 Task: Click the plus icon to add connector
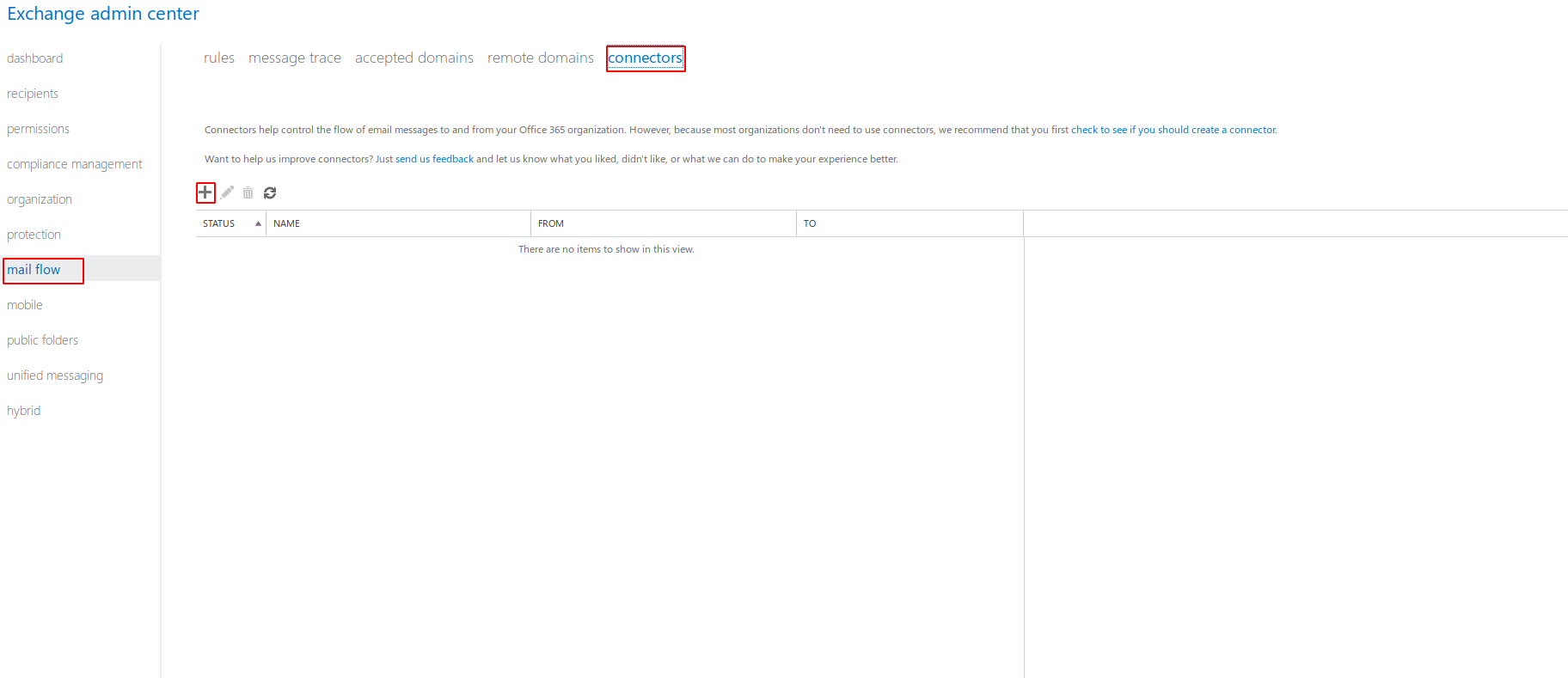(x=205, y=192)
